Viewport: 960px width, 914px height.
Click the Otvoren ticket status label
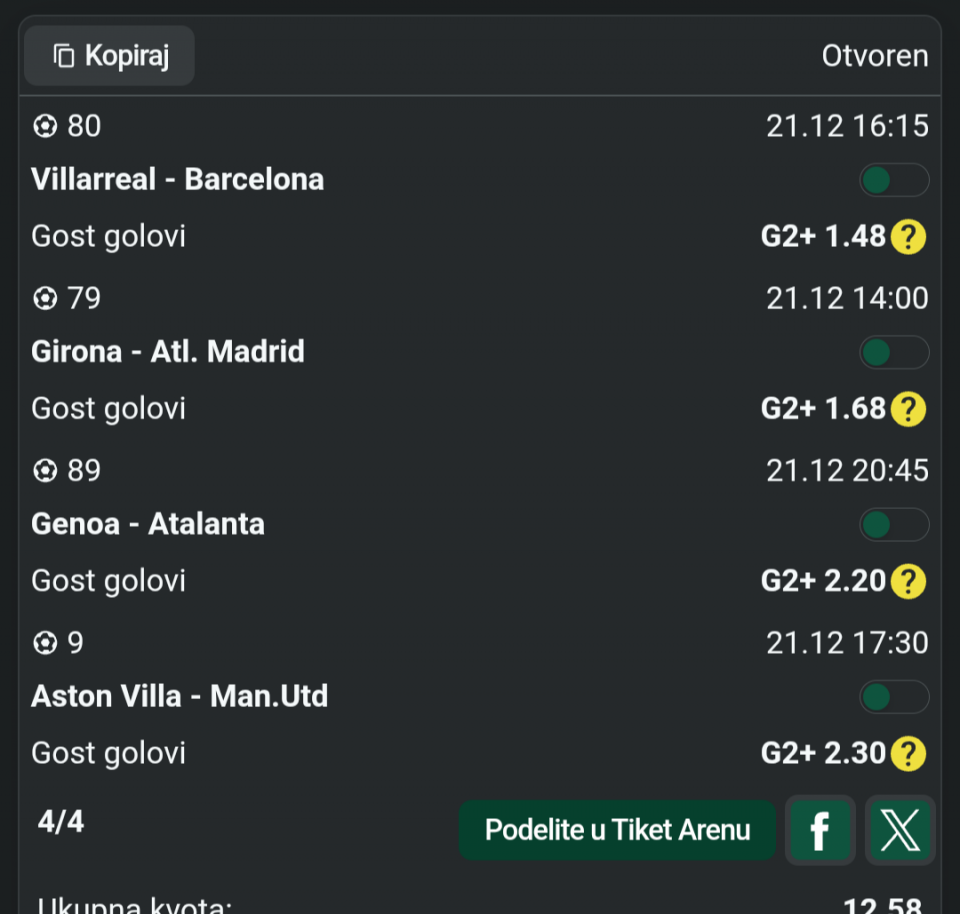[875, 56]
